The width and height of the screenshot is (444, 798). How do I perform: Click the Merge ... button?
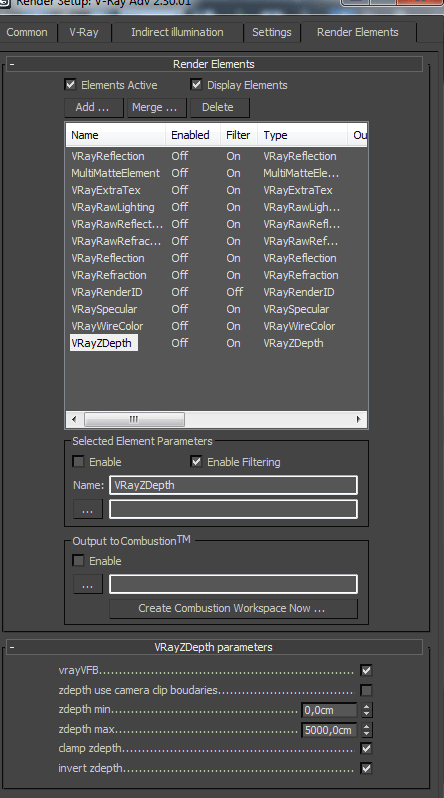(155, 107)
